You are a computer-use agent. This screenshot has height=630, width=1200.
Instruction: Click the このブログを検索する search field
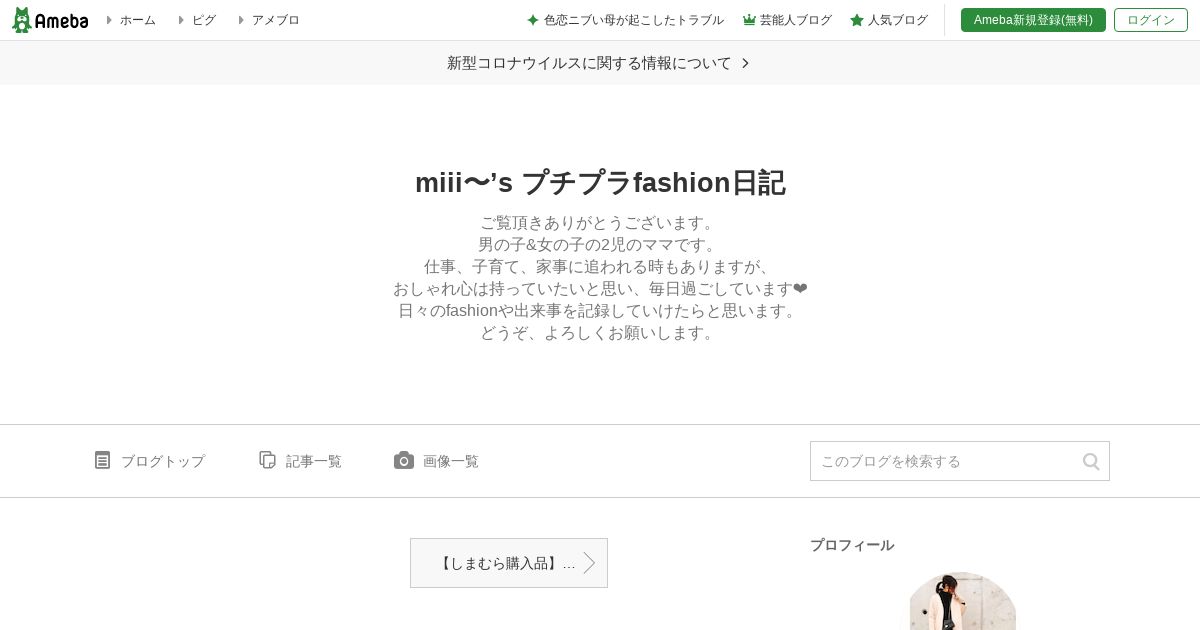[960, 461]
